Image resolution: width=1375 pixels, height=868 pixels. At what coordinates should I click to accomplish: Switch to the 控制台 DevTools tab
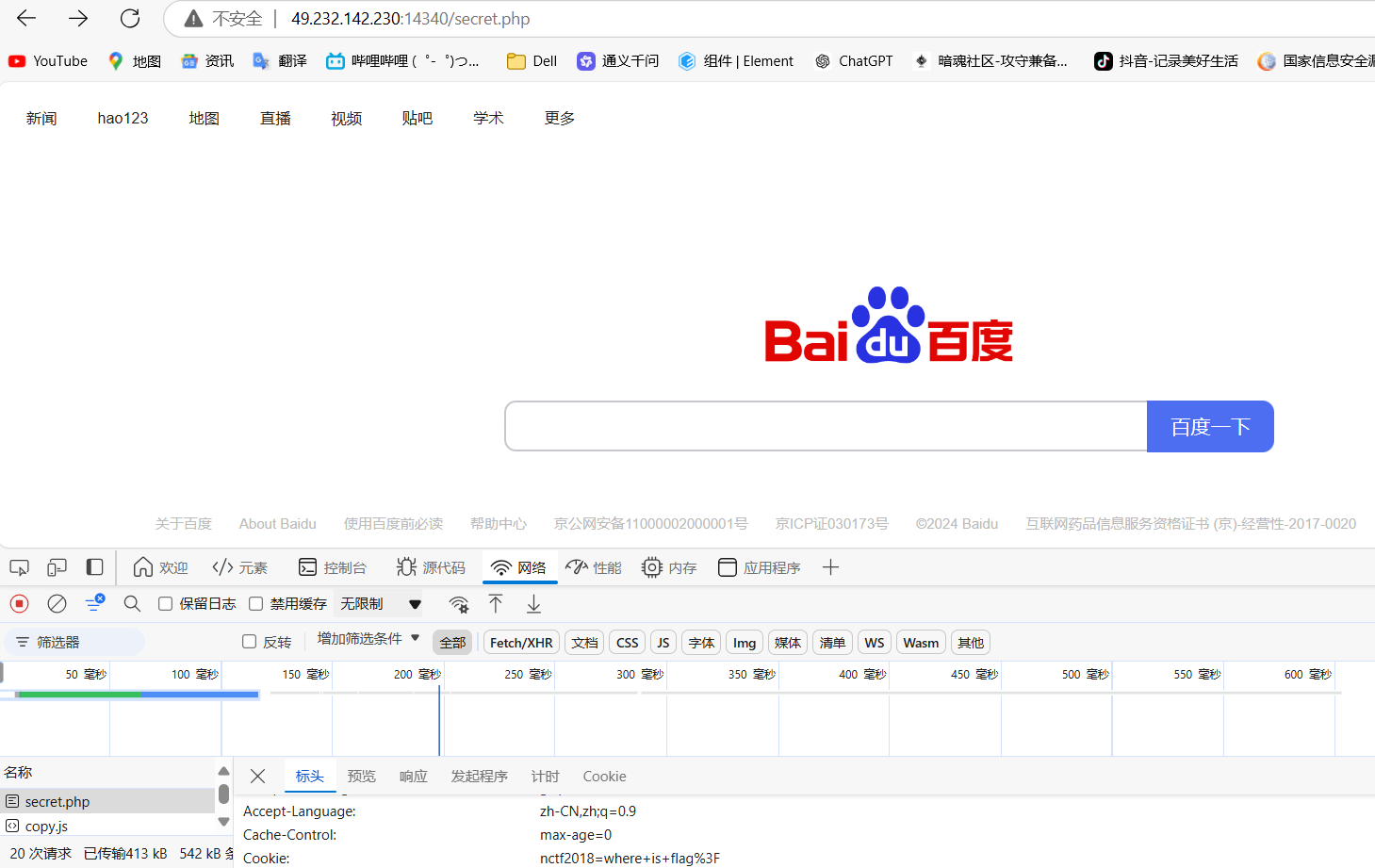tap(332, 567)
